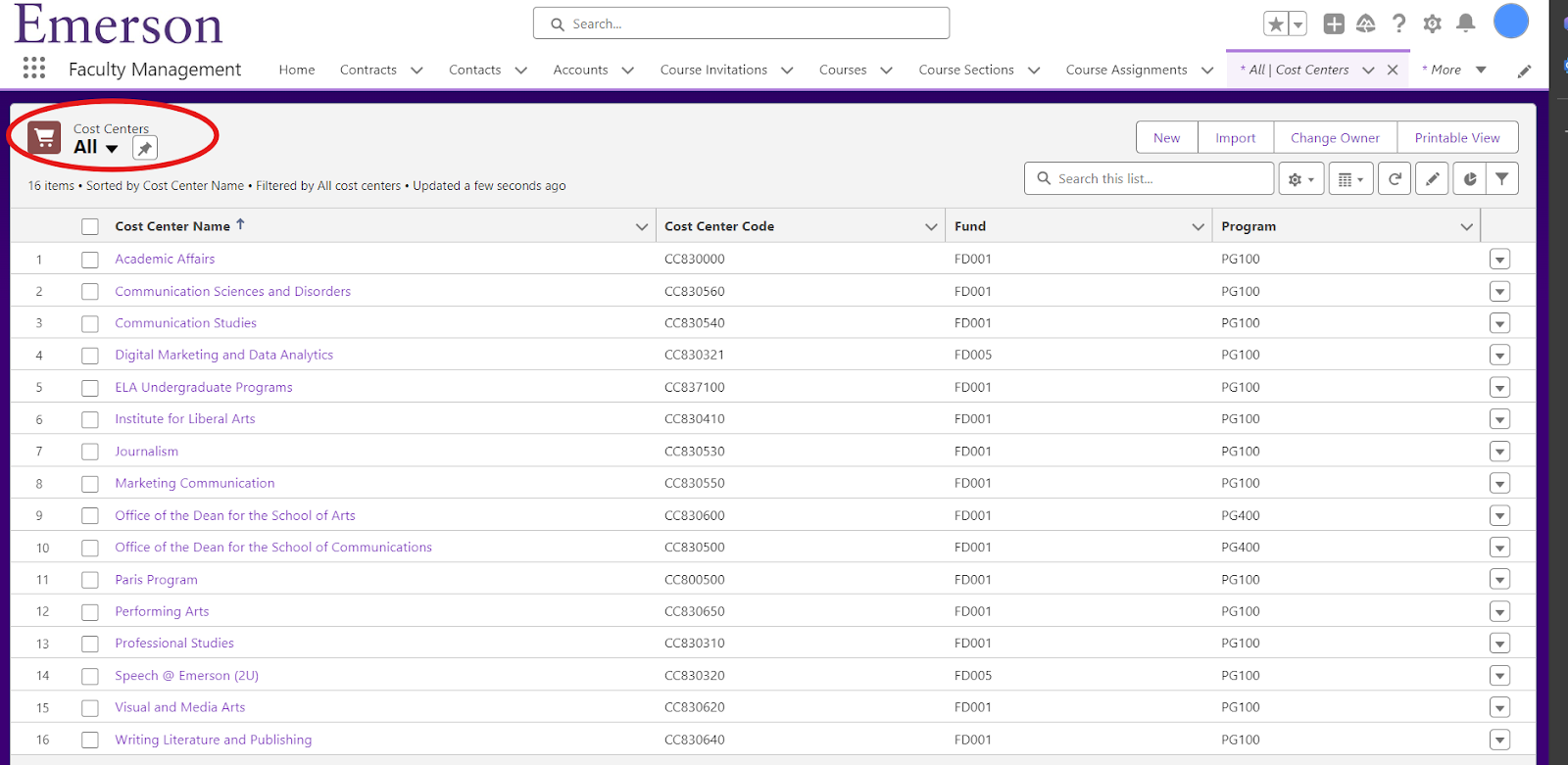Tick the Marketing Communication row checkbox
The image size is (1568, 765).
pos(90,484)
